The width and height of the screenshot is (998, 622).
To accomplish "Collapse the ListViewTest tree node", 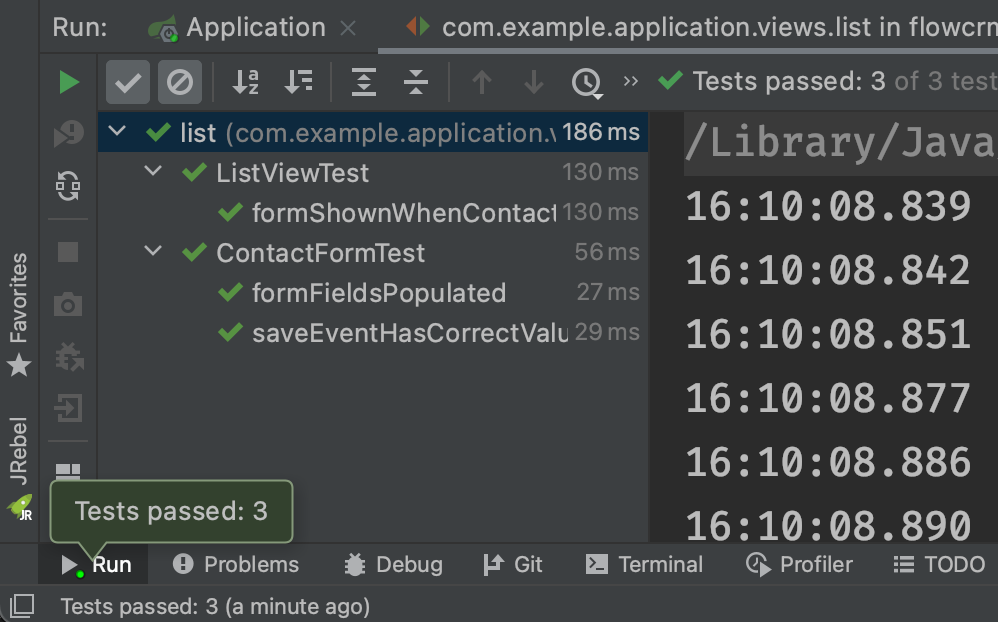I will [x=154, y=172].
